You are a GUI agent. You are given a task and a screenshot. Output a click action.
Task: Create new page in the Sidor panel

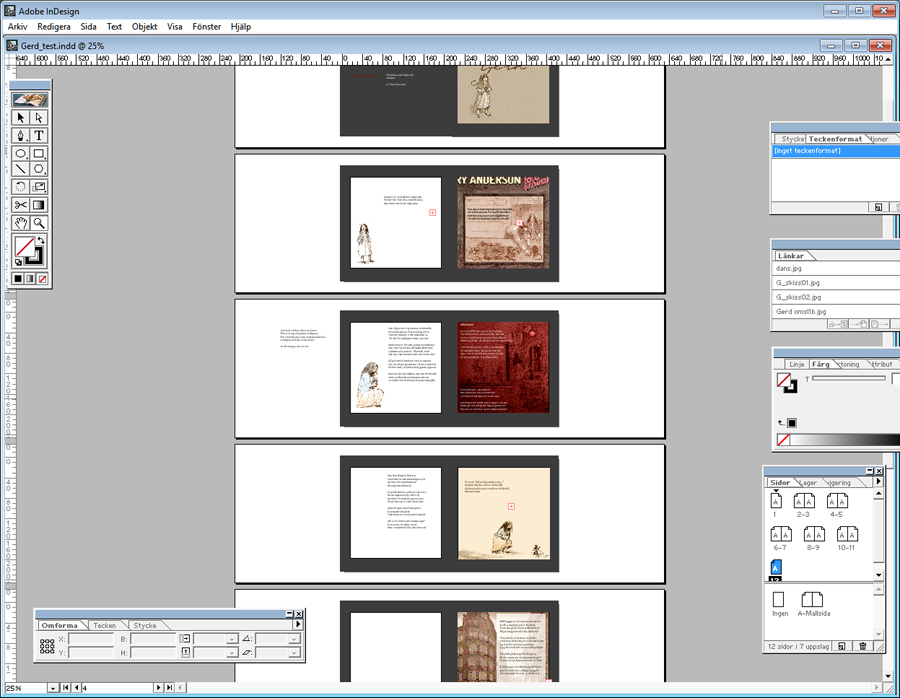[841, 646]
